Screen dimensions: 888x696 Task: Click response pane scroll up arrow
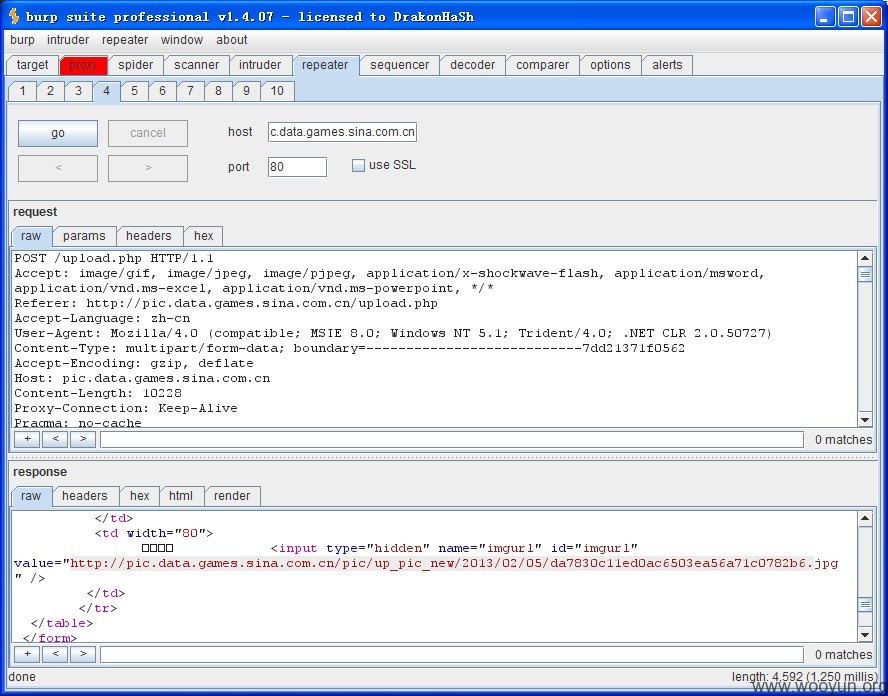(x=865, y=518)
